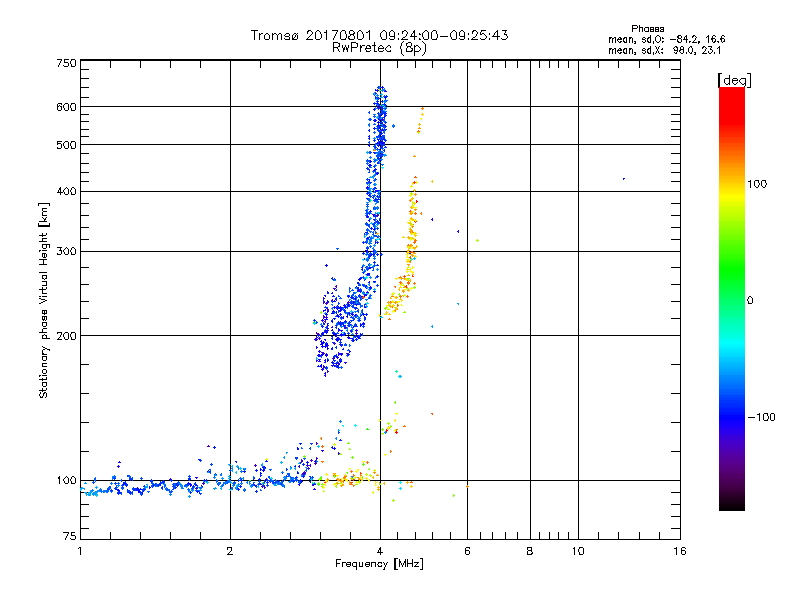800x600 pixels.
Task: Click the x-axis tick label '10'
Action: point(578,551)
